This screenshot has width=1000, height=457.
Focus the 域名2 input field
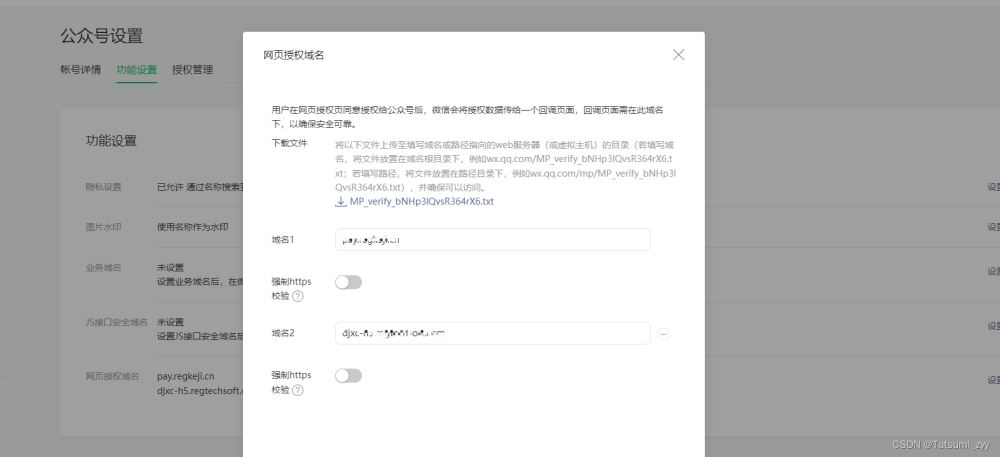click(x=492, y=333)
